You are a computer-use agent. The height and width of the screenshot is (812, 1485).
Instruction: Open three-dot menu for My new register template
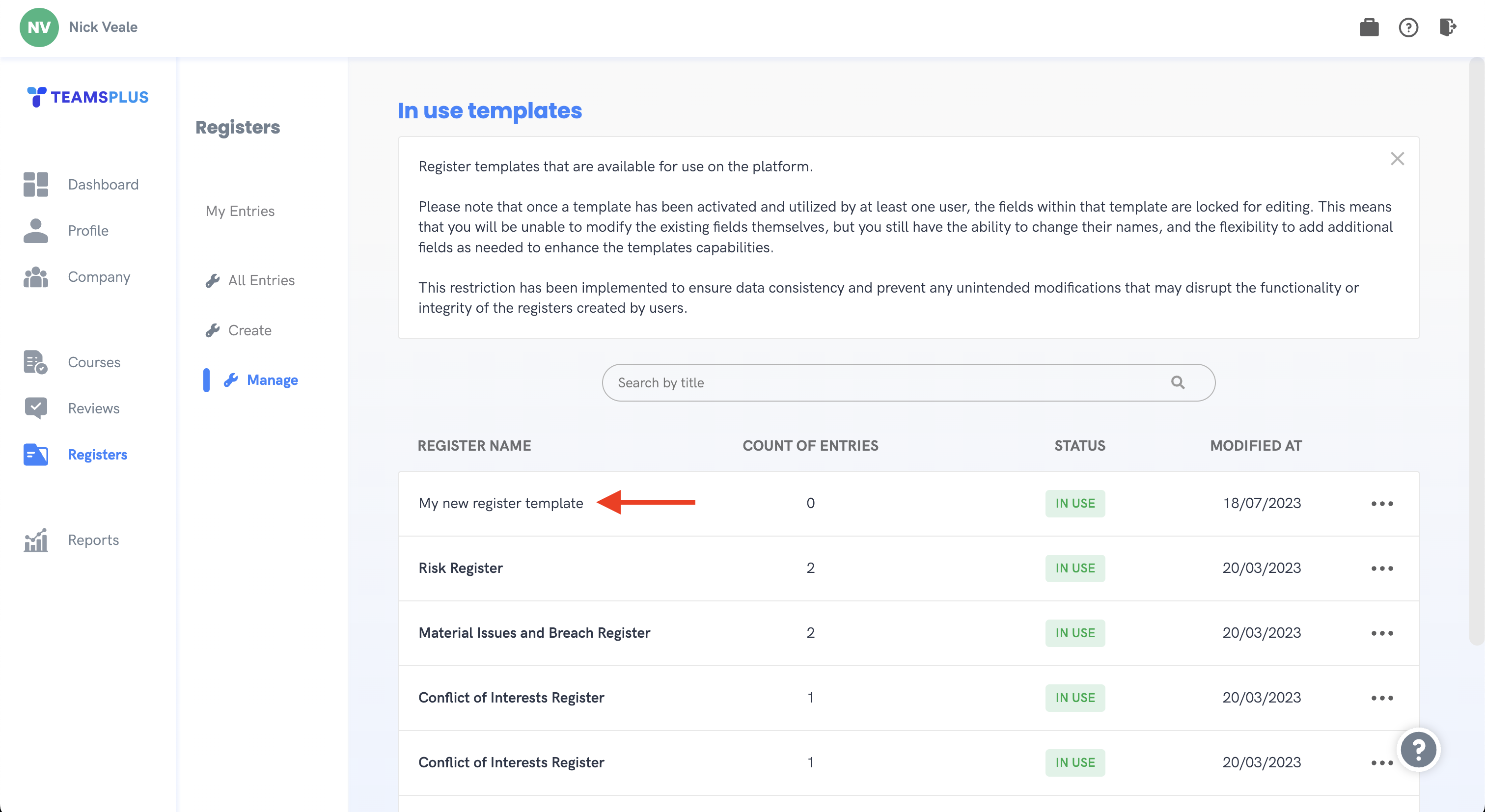click(1382, 504)
